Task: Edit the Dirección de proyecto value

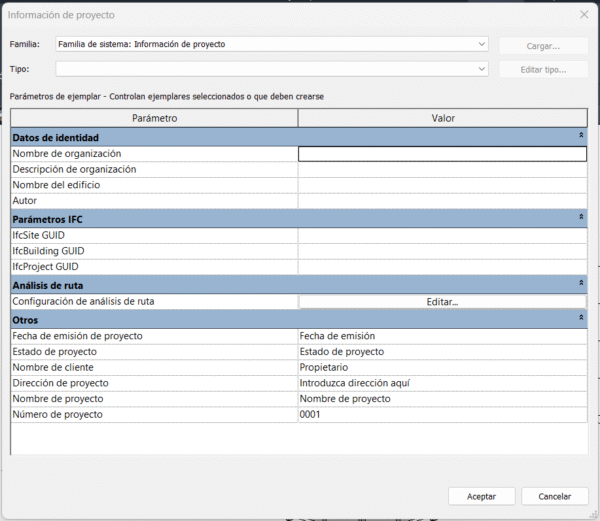Action: (442, 383)
